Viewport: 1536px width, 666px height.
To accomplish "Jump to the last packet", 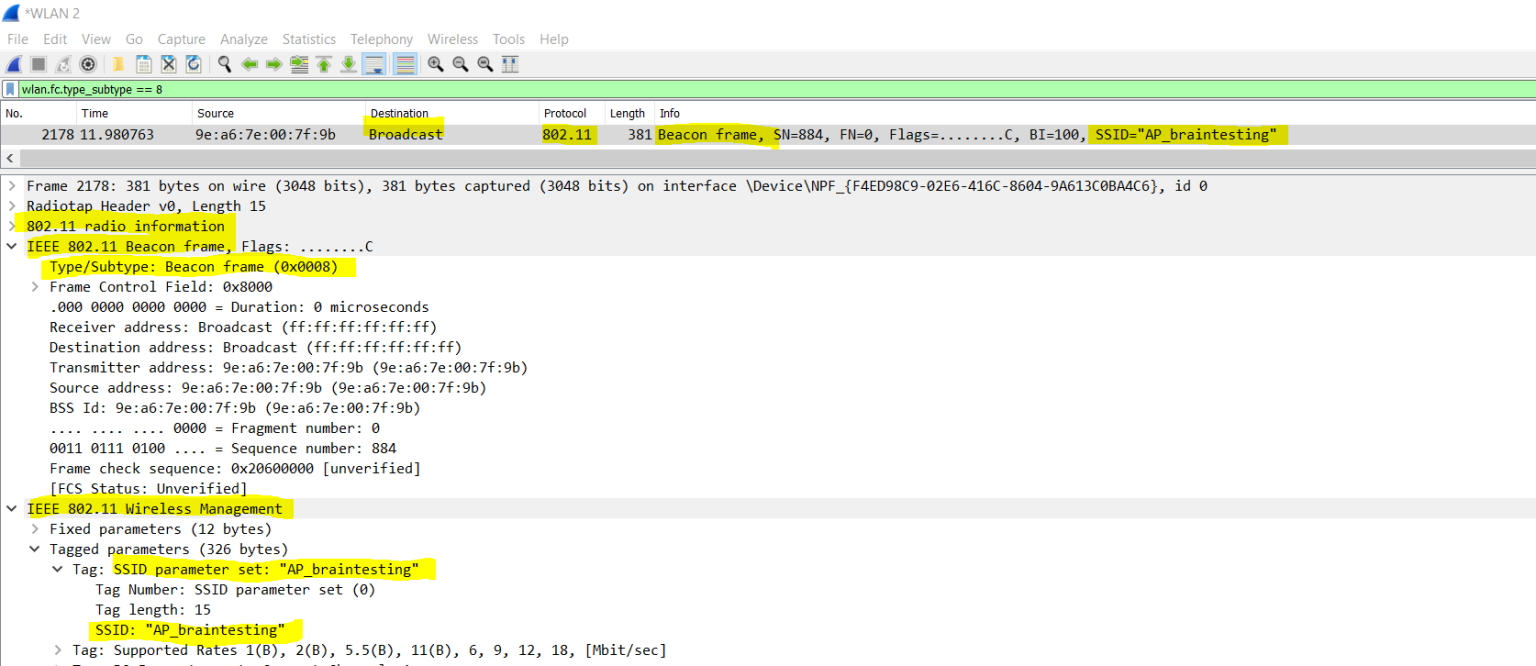I will click(x=348, y=64).
